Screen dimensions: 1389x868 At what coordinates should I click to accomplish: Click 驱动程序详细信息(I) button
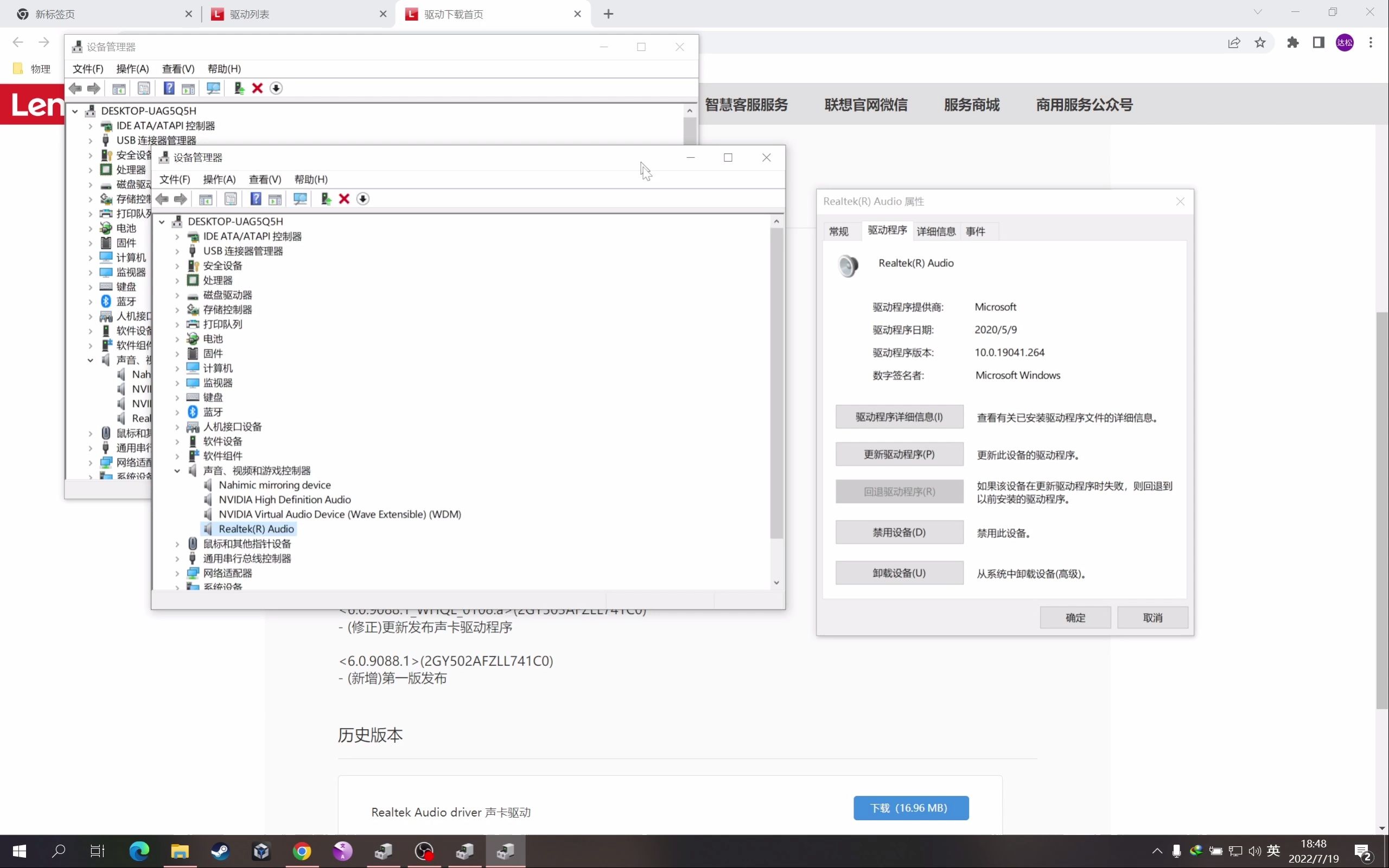tap(900, 417)
